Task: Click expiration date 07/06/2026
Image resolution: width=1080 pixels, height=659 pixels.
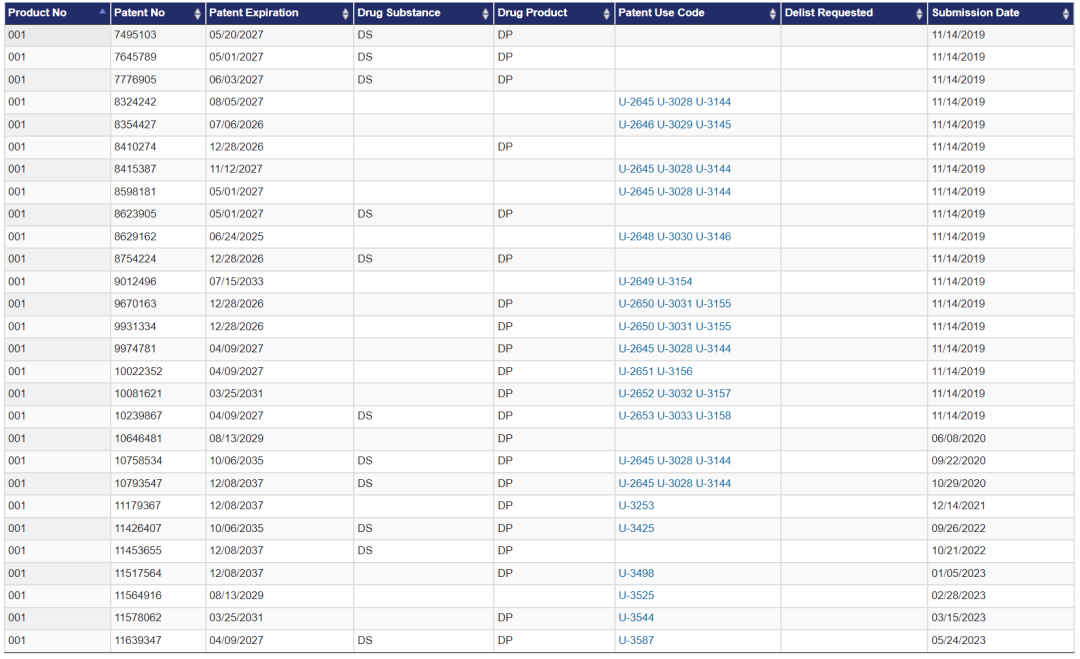Action: (x=236, y=125)
